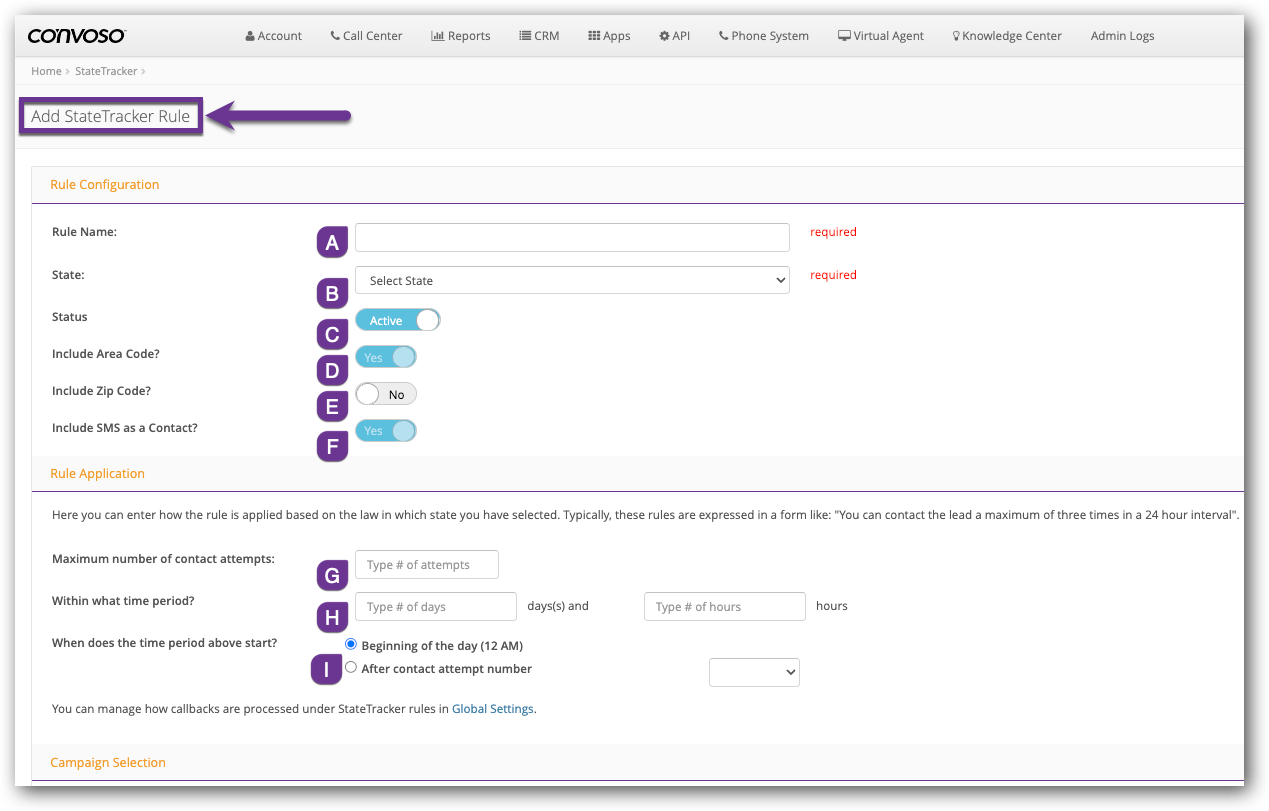Select the After contact attempt number option
Viewport: 1269px width, 811px height.
[351, 668]
